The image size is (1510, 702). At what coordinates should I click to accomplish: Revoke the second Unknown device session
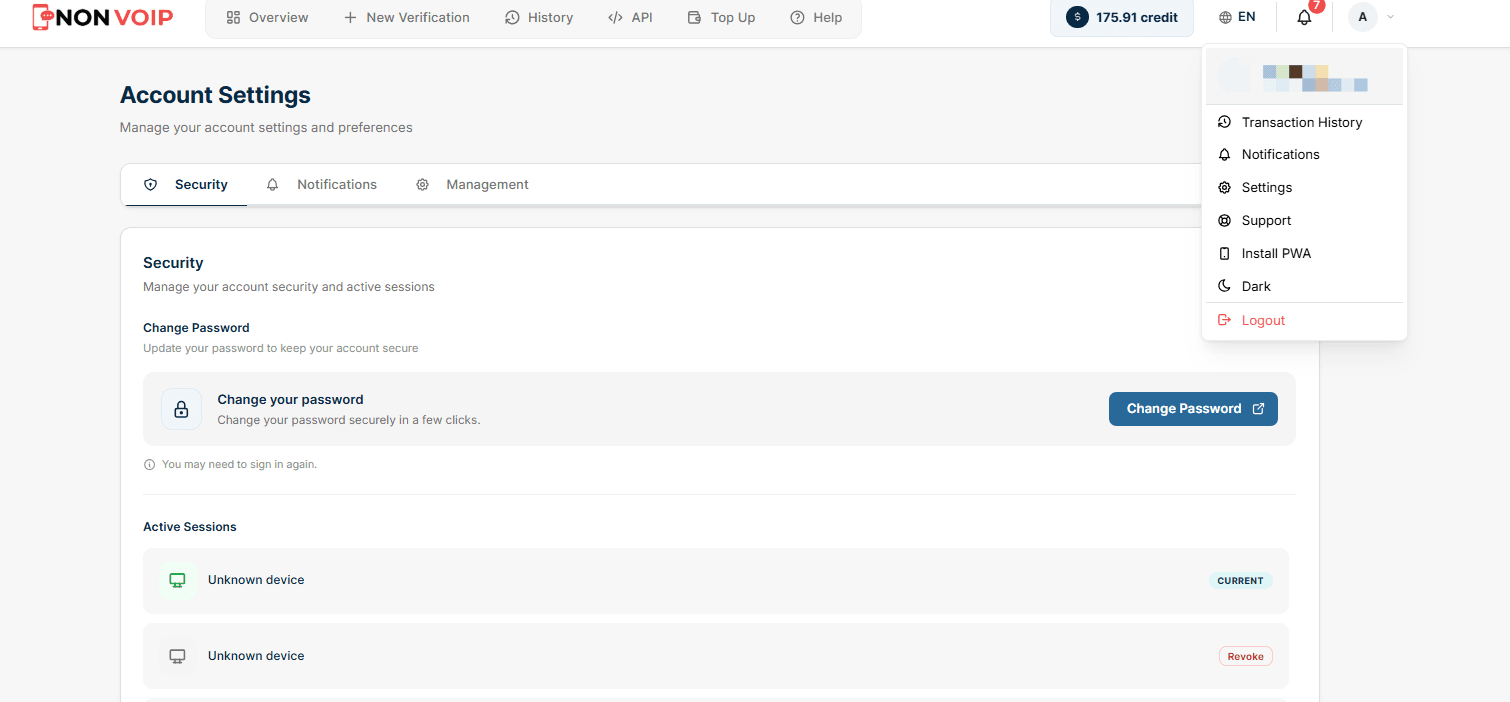1245,656
